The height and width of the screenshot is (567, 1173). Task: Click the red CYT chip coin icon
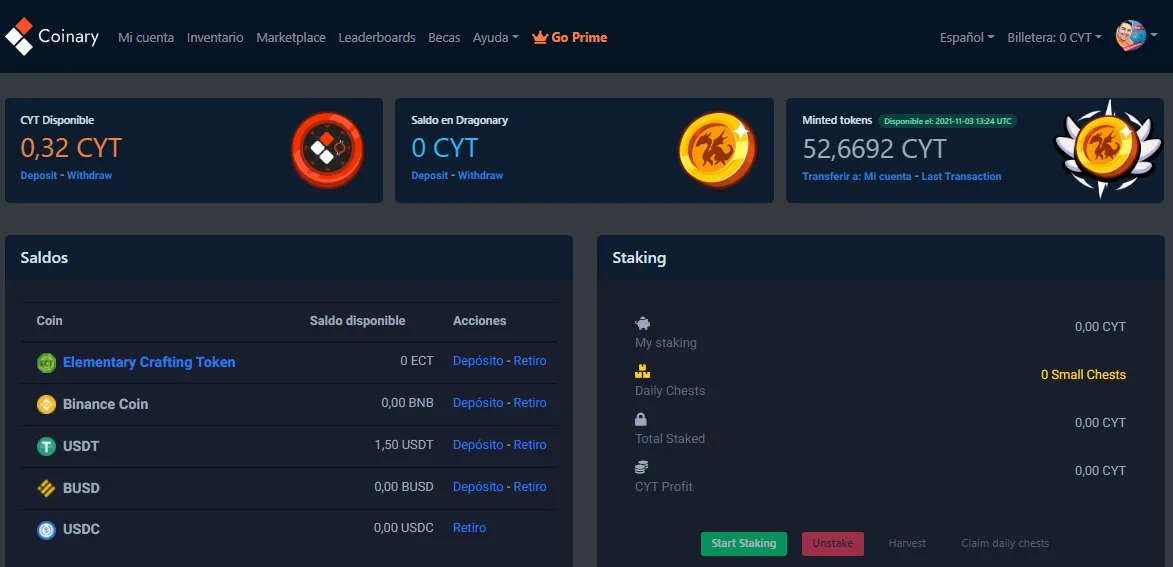[x=327, y=150]
